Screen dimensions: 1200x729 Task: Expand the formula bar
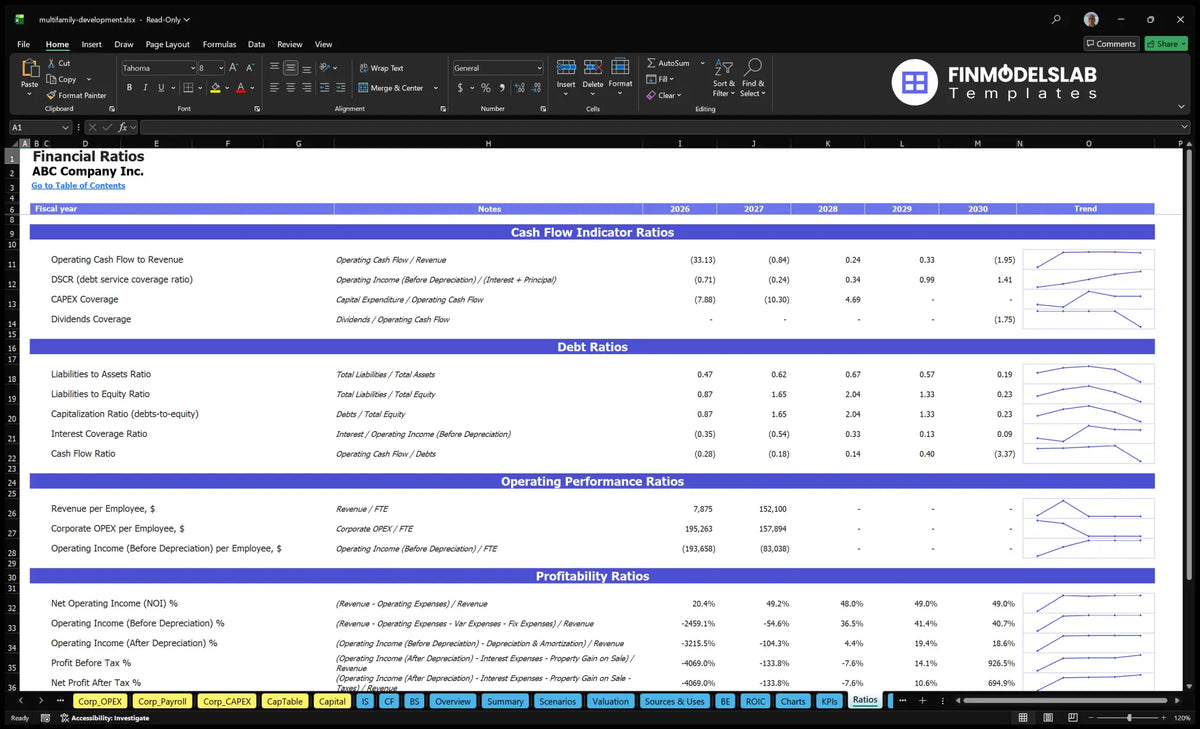tap(1184, 127)
